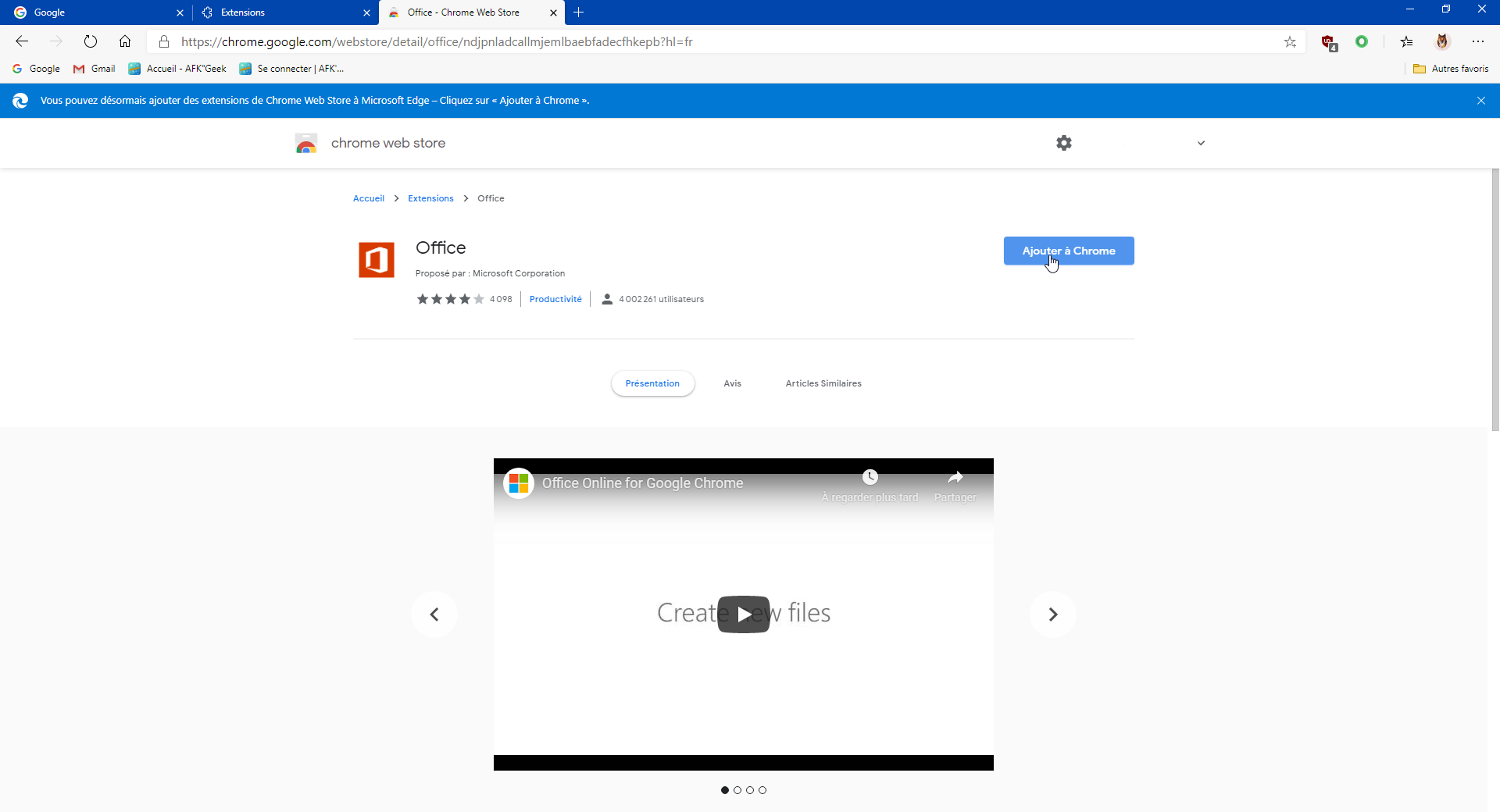Switch to the Avis tab
This screenshot has width=1500, height=812.
point(732,383)
